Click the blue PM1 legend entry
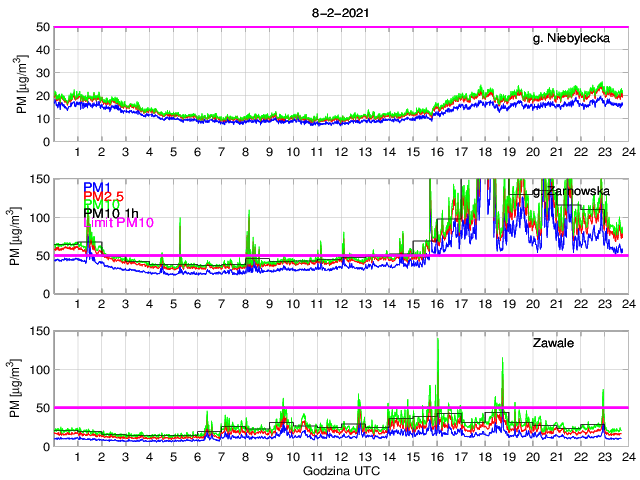Viewport: 640px width, 480px height. point(97,187)
